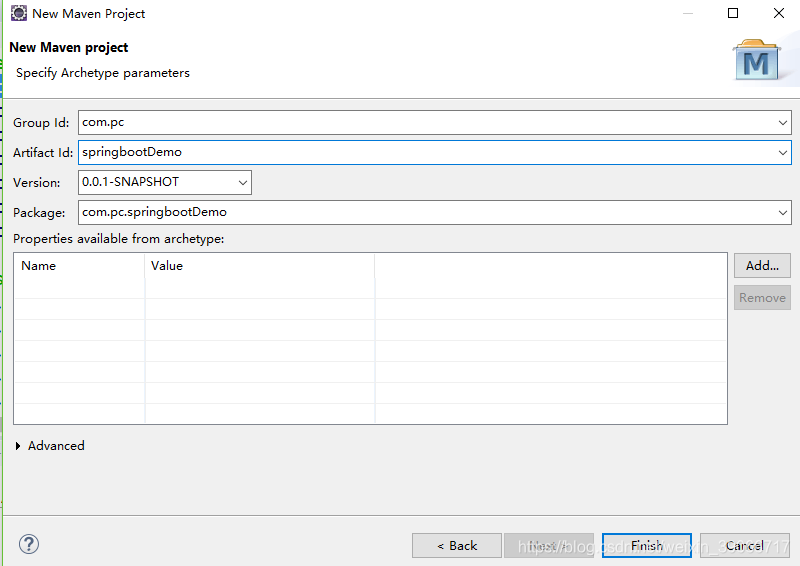Open the Package dropdown arrow
800x566 pixels.
click(x=782, y=212)
